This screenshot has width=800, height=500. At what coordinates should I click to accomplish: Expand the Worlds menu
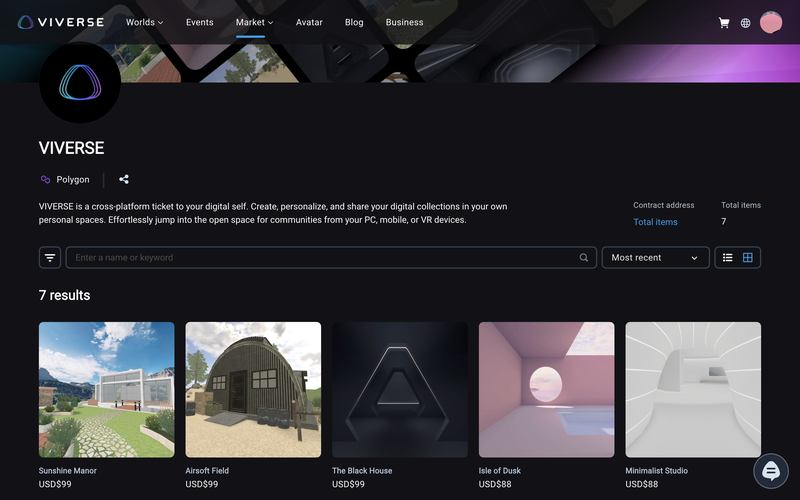pos(144,22)
